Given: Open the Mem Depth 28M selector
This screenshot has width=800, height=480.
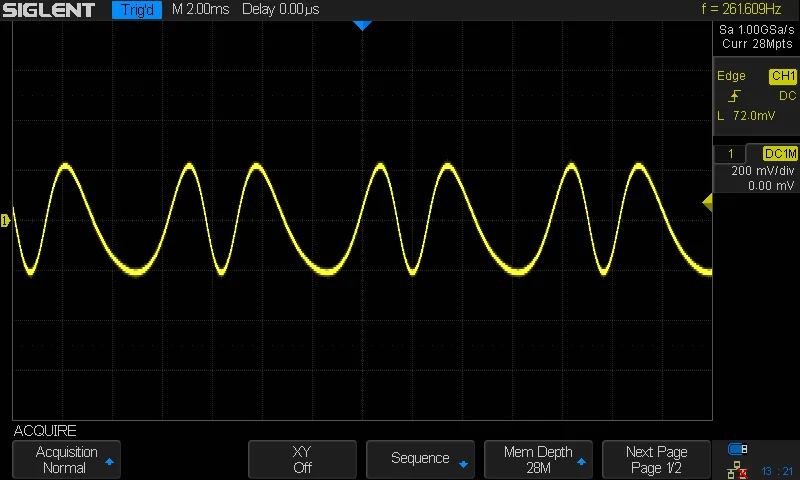Looking at the screenshot, I should pos(538,460).
